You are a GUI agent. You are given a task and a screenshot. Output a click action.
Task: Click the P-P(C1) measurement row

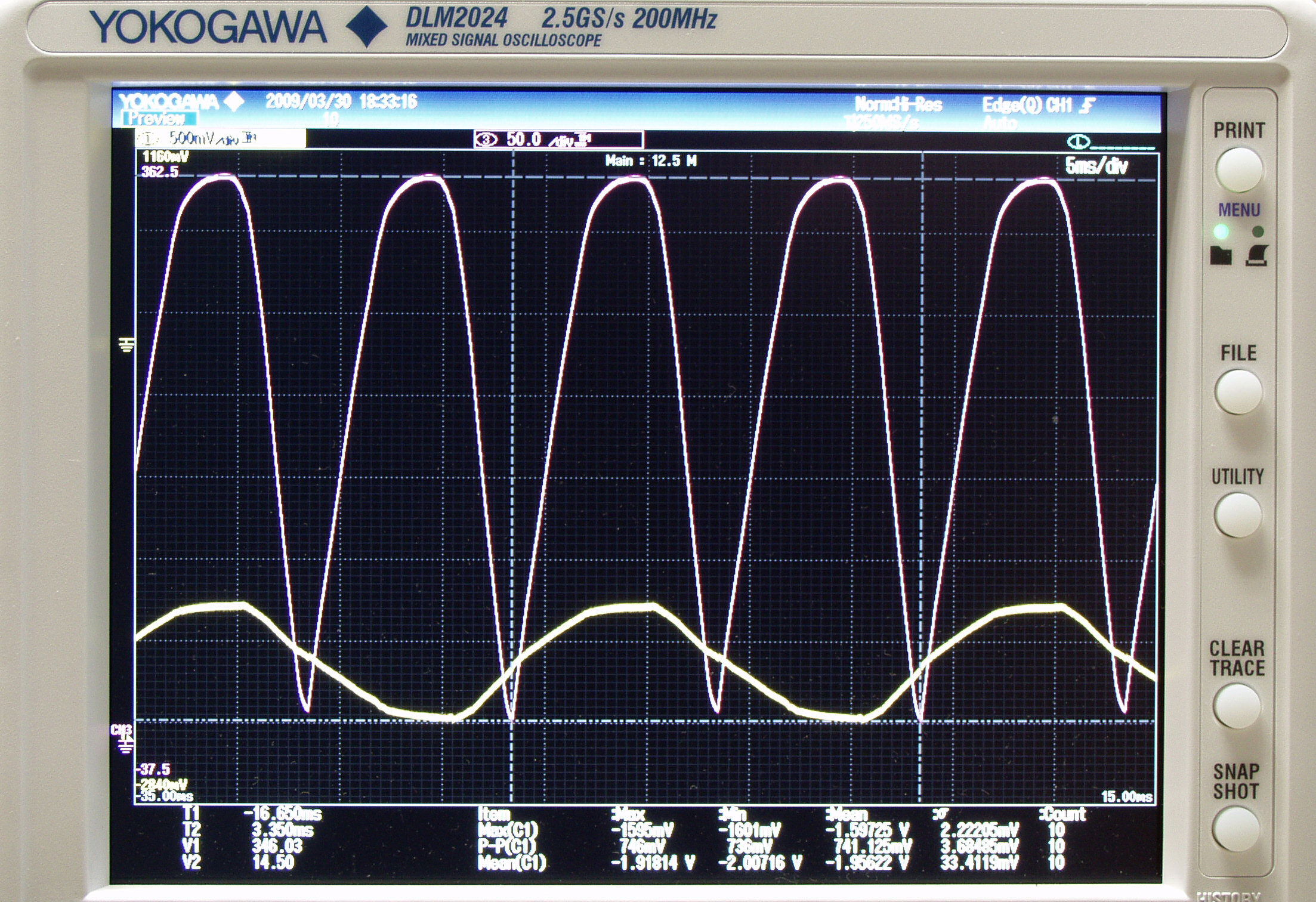507,846
